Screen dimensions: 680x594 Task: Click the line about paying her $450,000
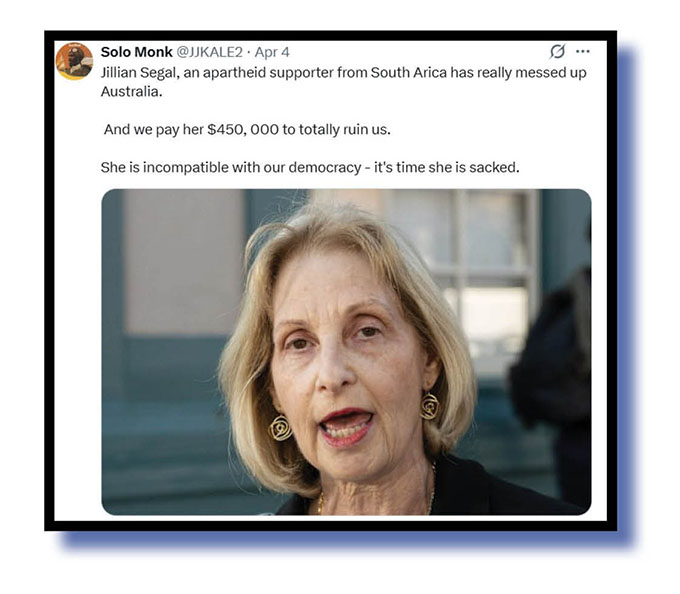(247, 129)
